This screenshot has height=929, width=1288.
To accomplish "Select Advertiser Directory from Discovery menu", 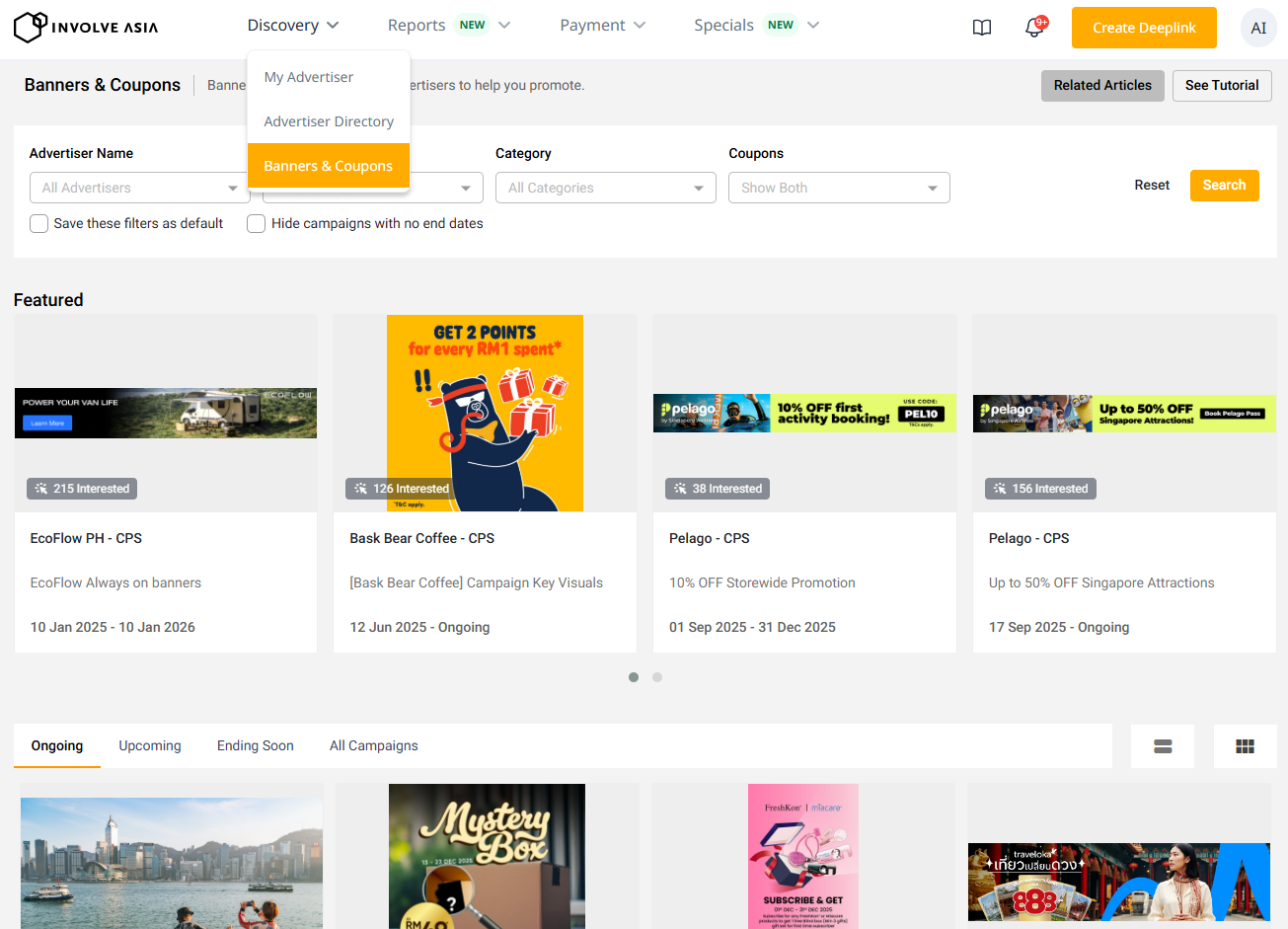I will pyautogui.click(x=329, y=121).
